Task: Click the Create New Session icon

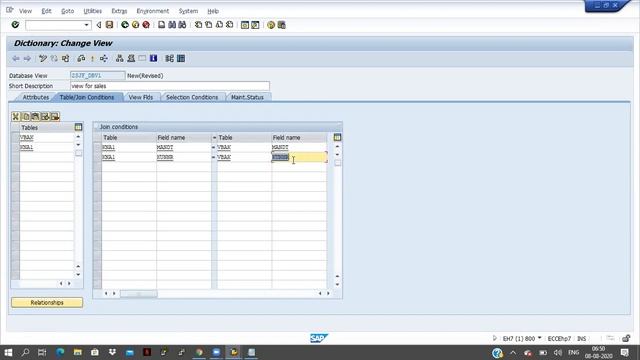Action: point(244,25)
